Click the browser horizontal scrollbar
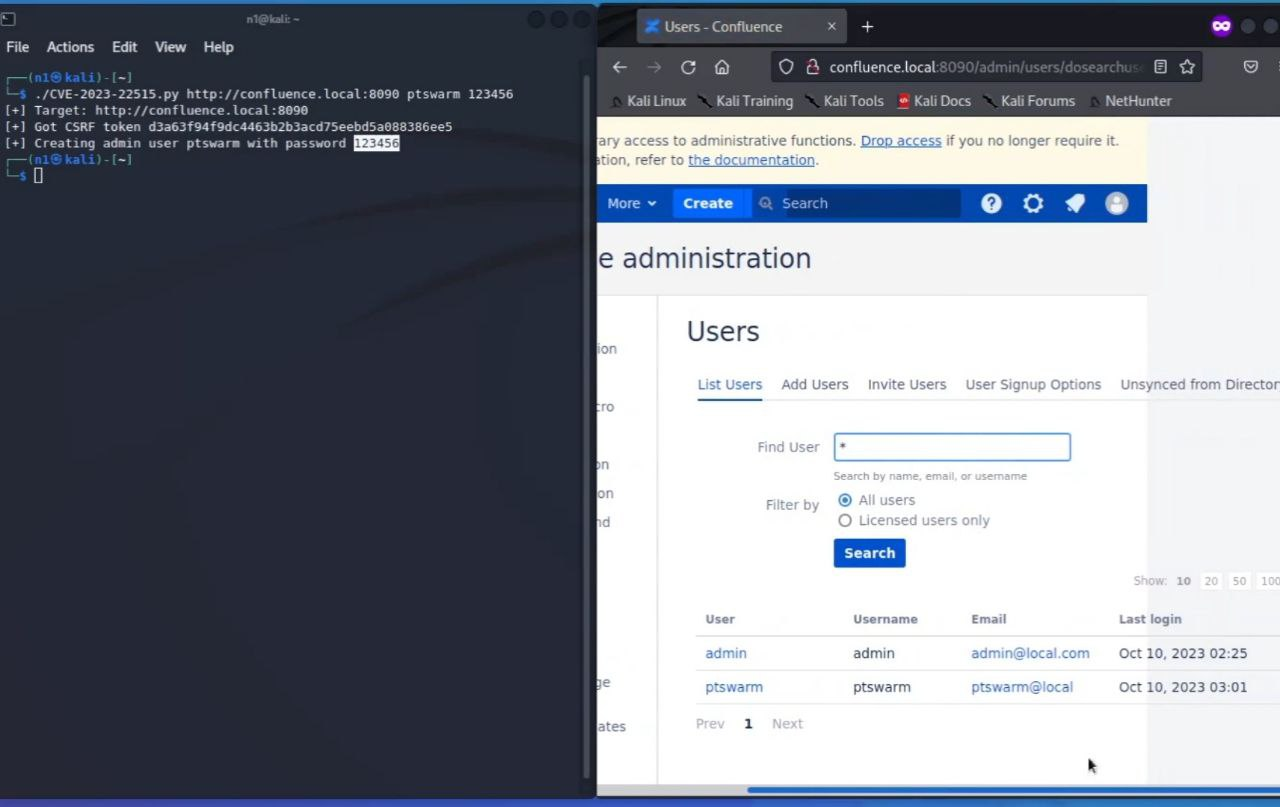1280x807 pixels. click(1013, 790)
